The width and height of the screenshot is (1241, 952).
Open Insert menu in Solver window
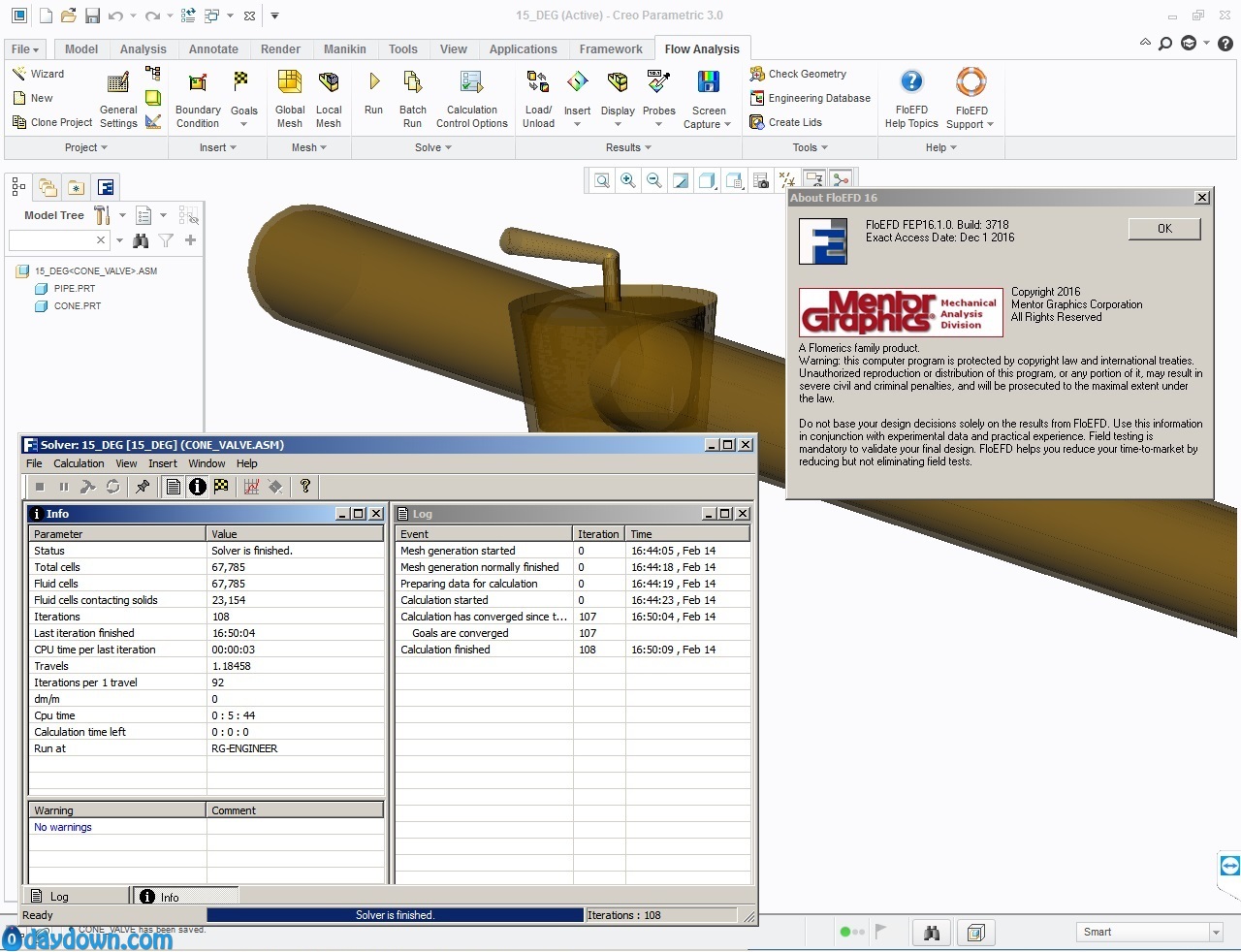click(x=163, y=463)
